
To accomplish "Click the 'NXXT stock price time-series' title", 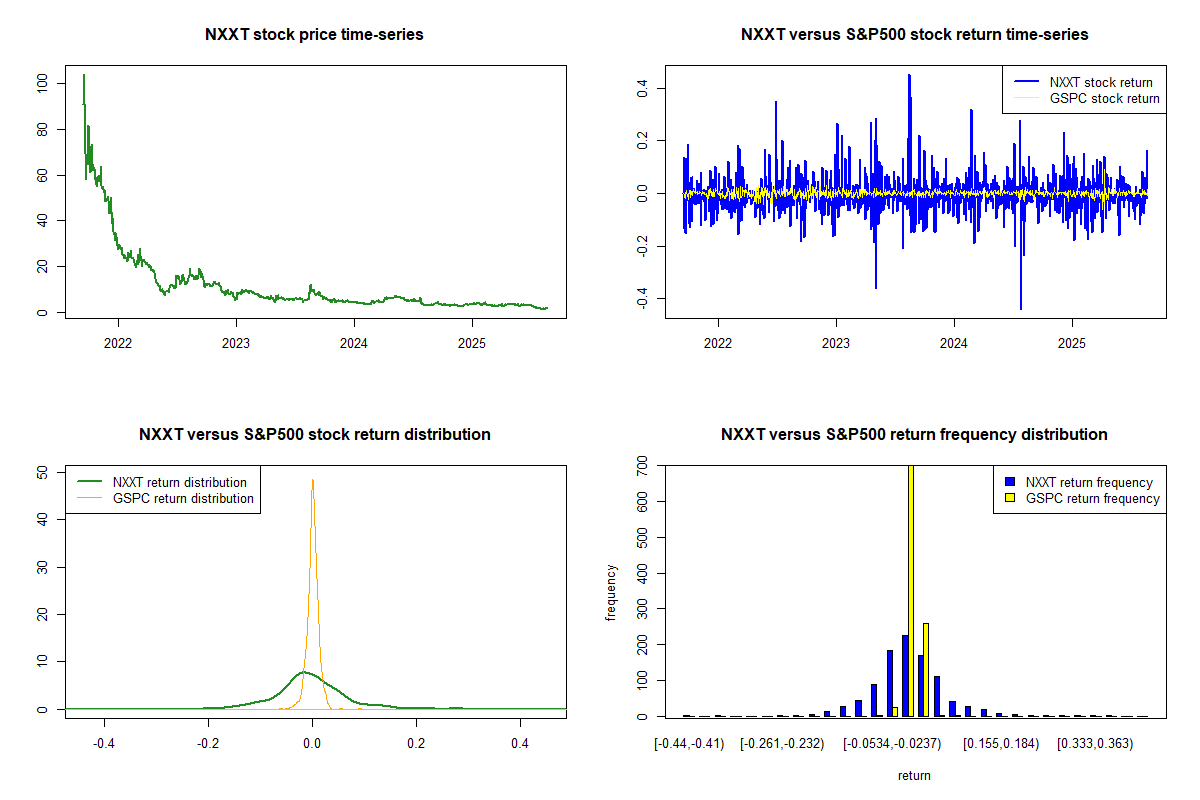I will [314, 35].
